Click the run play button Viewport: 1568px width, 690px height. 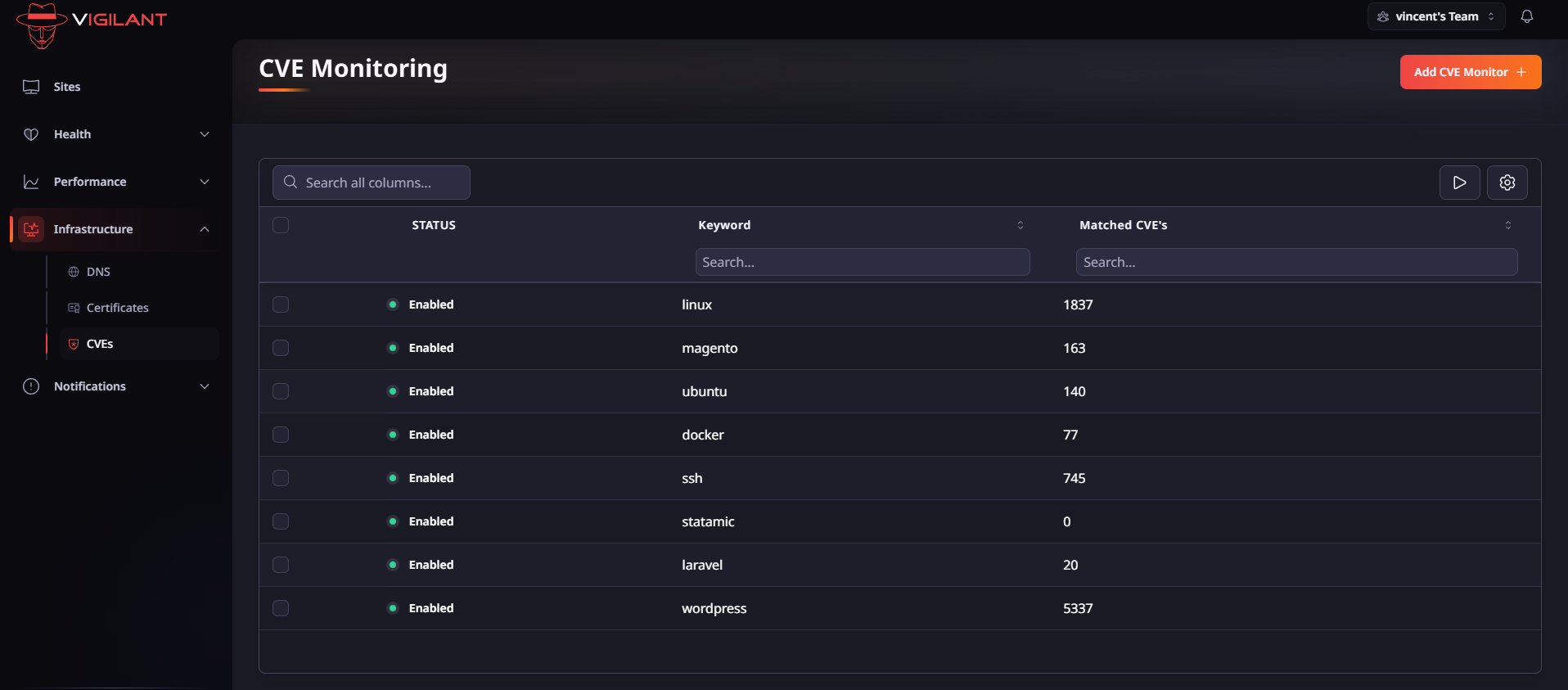point(1460,183)
